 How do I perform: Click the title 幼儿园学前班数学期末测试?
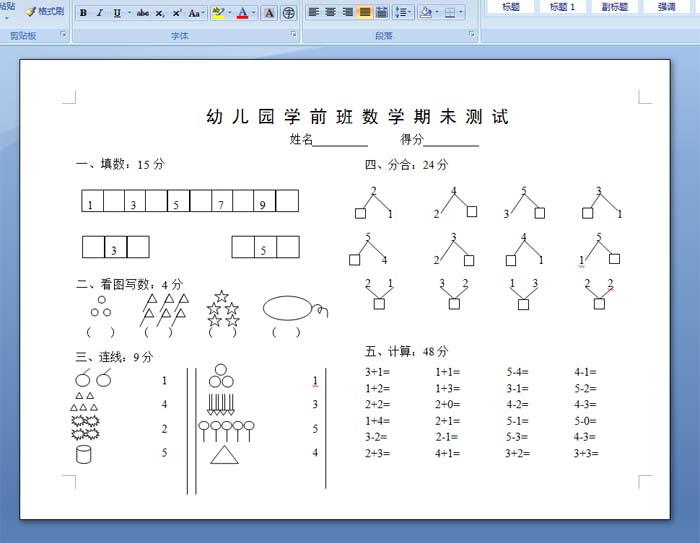(x=357, y=117)
